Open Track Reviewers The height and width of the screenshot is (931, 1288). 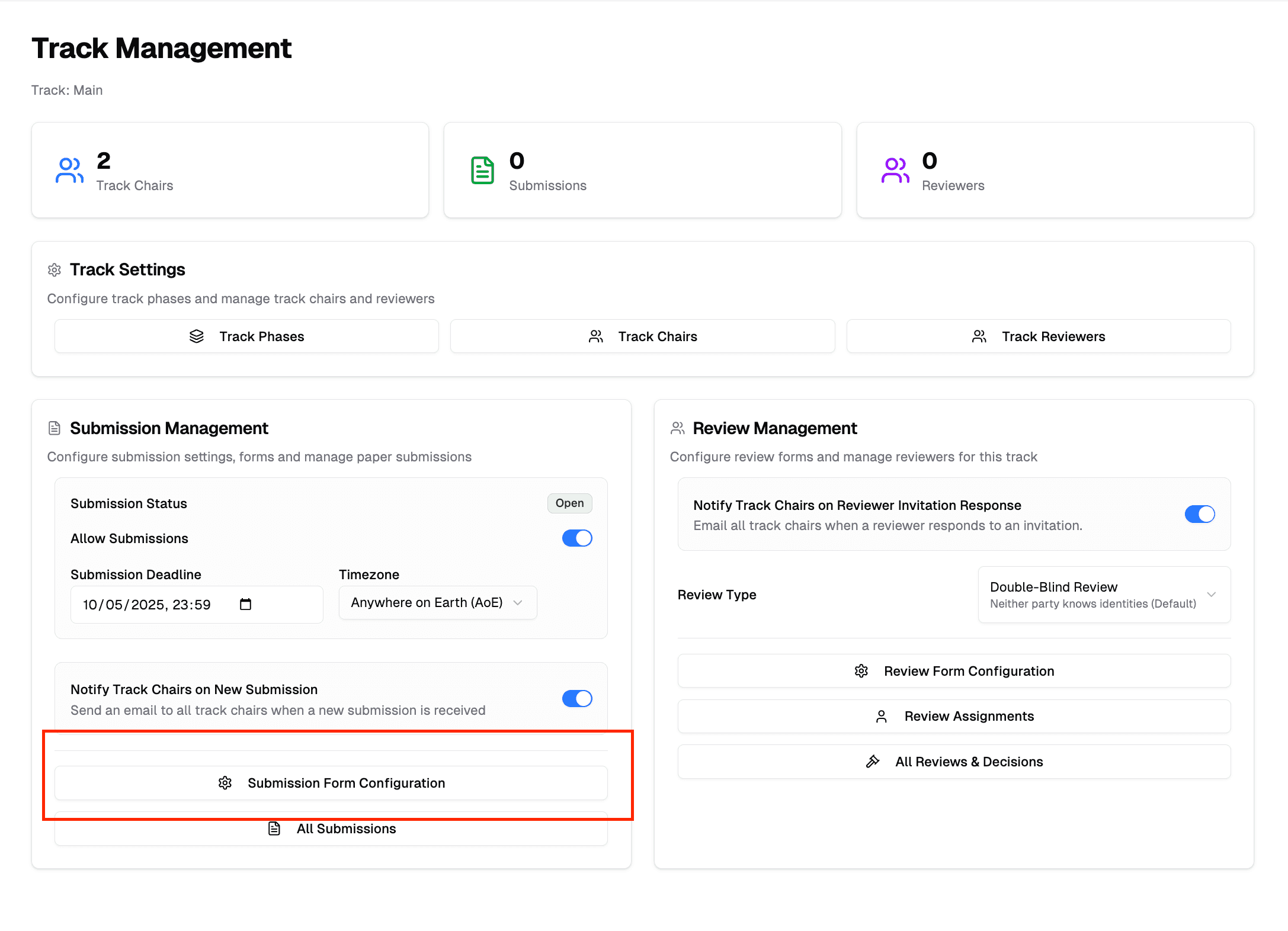coord(1037,336)
